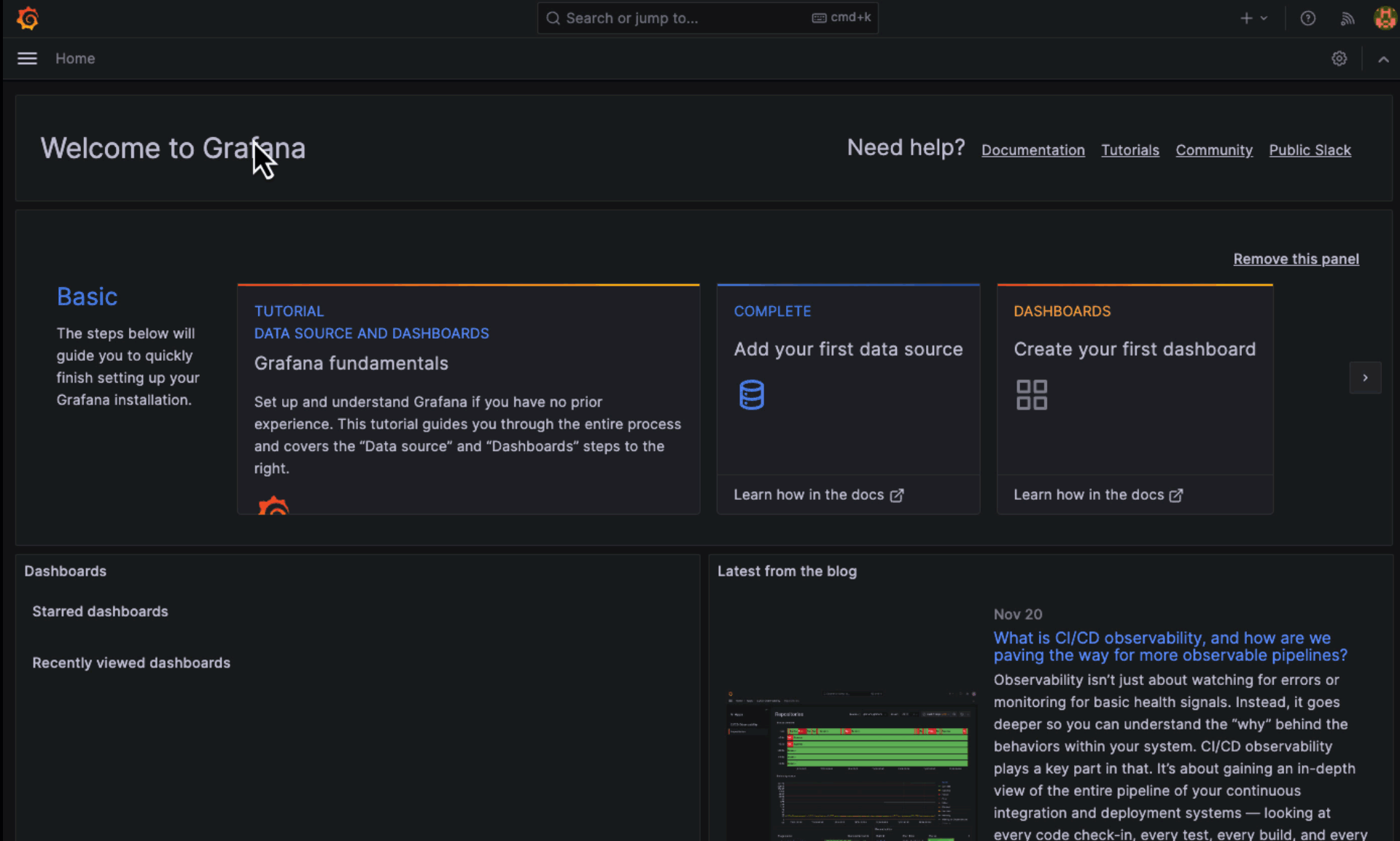Open the Public Slack link

click(x=1310, y=150)
